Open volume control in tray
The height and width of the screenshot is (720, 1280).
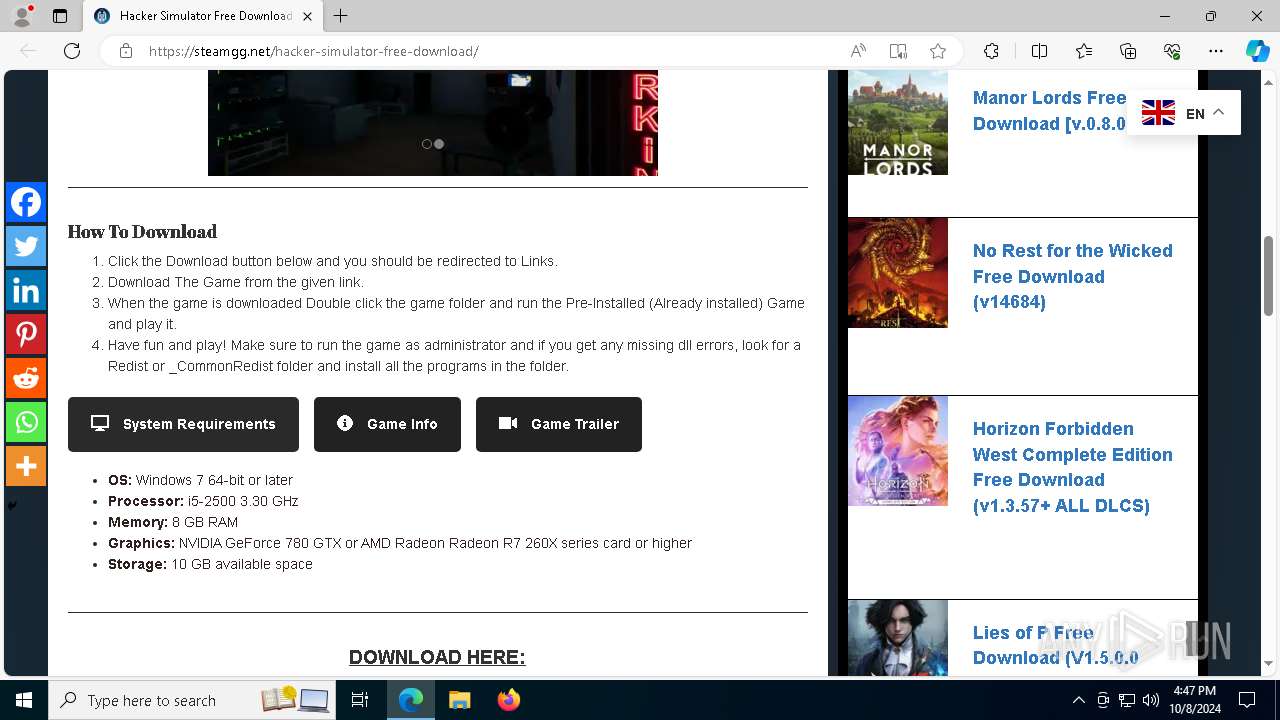(1150, 700)
